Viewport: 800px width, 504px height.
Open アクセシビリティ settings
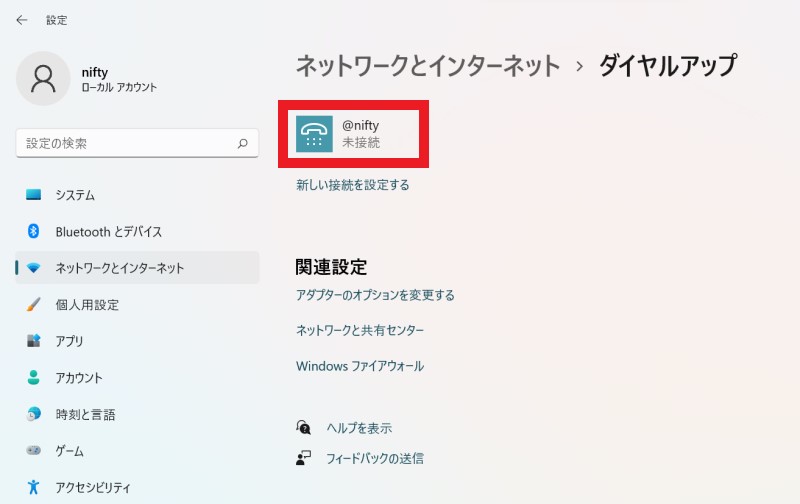(x=137, y=487)
